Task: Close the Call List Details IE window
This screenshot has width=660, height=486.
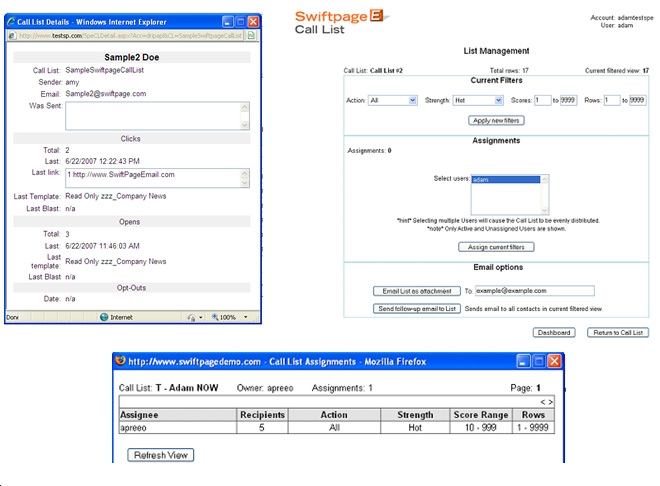Action: (x=253, y=22)
